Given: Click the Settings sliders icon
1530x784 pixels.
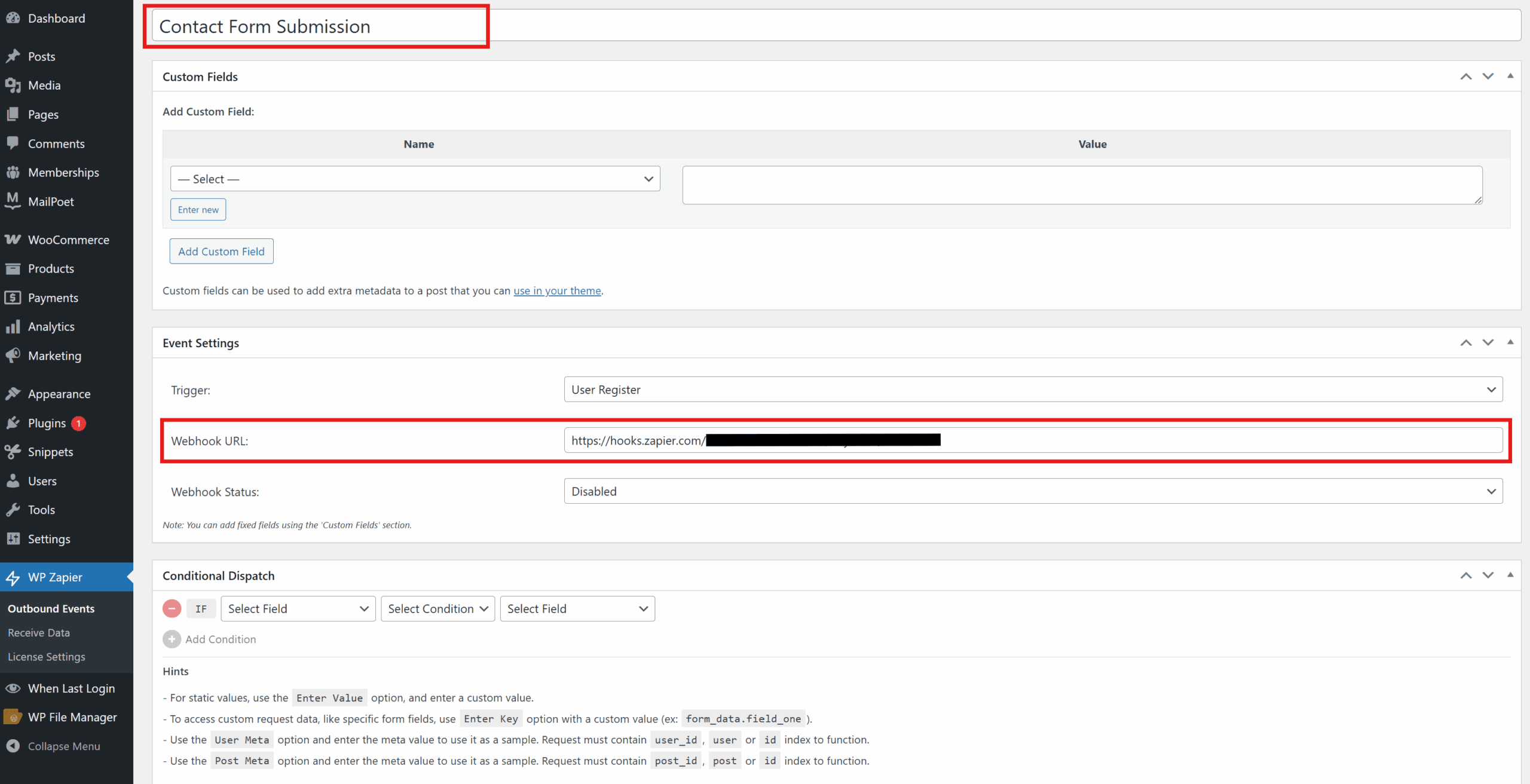Looking at the screenshot, I should click(x=13, y=538).
